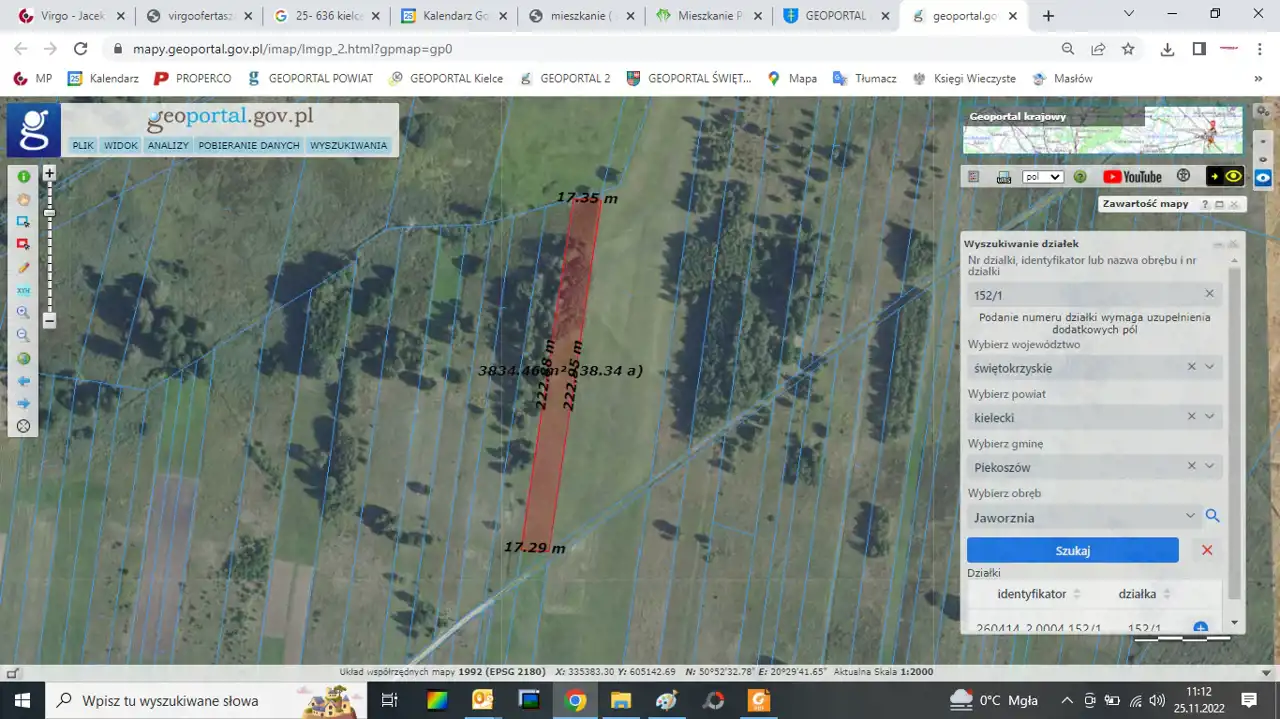This screenshot has height=719, width=1280.
Task: Click the map zoom slider handle
Action: click(49, 213)
